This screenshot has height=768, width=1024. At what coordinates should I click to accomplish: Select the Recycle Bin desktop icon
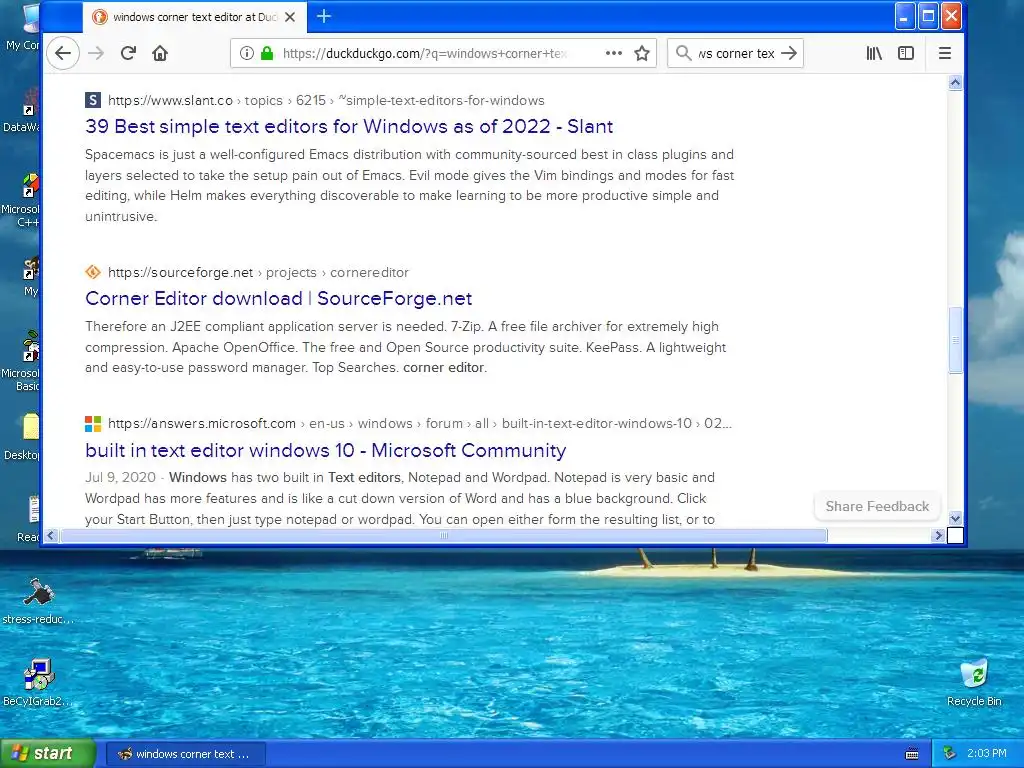click(974, 683)
